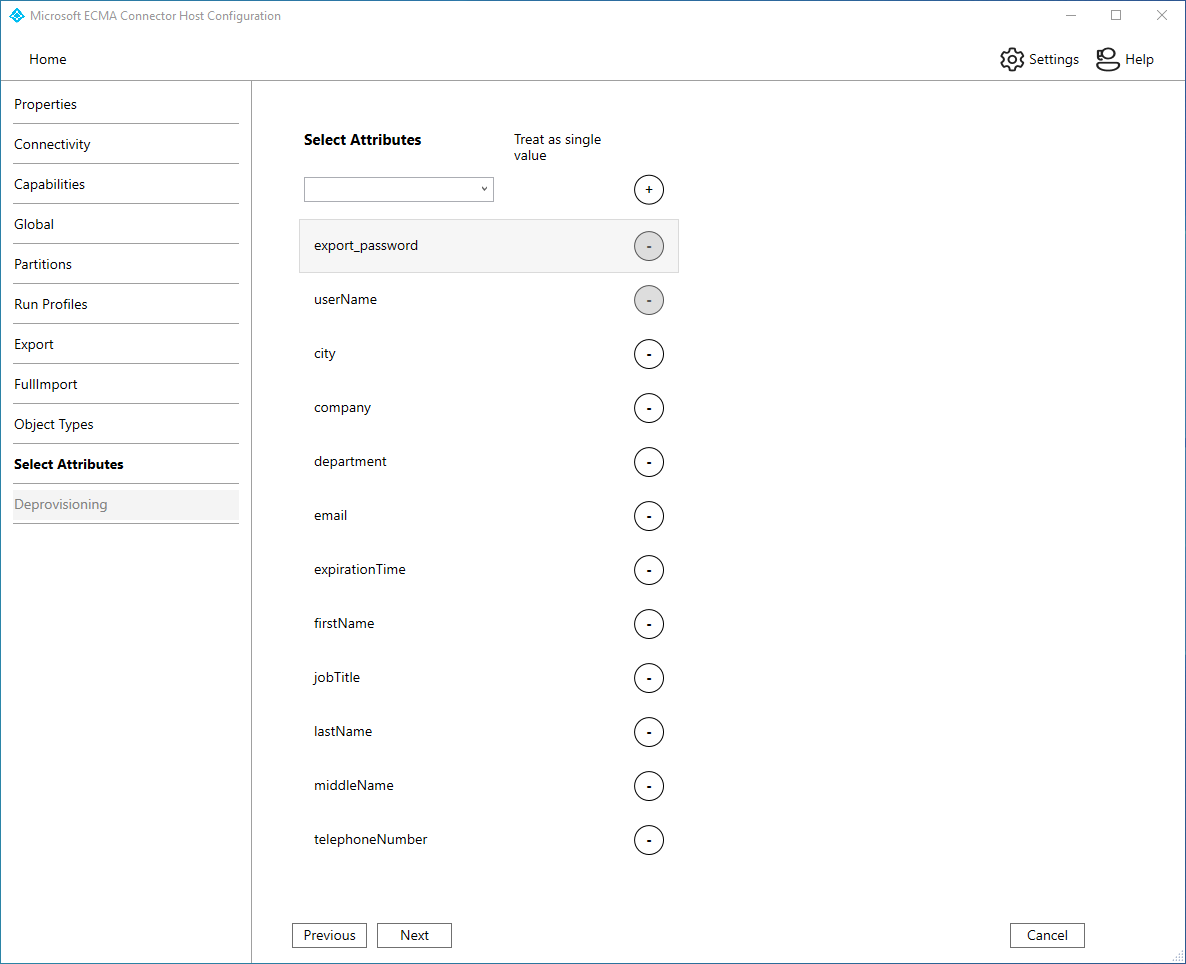Remove the firstName attribute

pos(648,624)
